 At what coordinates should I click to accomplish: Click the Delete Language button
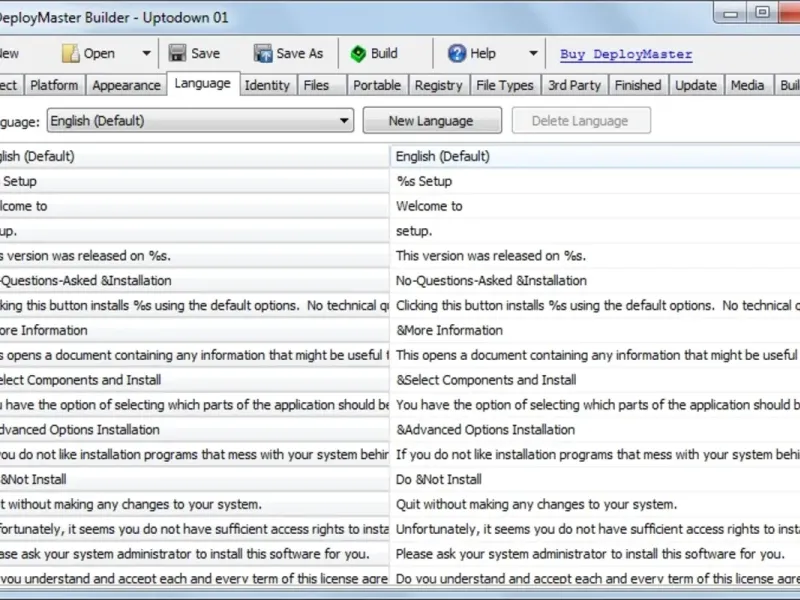tap(581, 121)
